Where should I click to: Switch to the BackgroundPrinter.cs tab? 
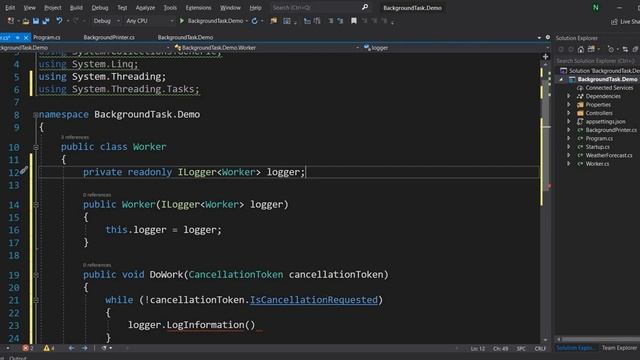click(109, 38)
